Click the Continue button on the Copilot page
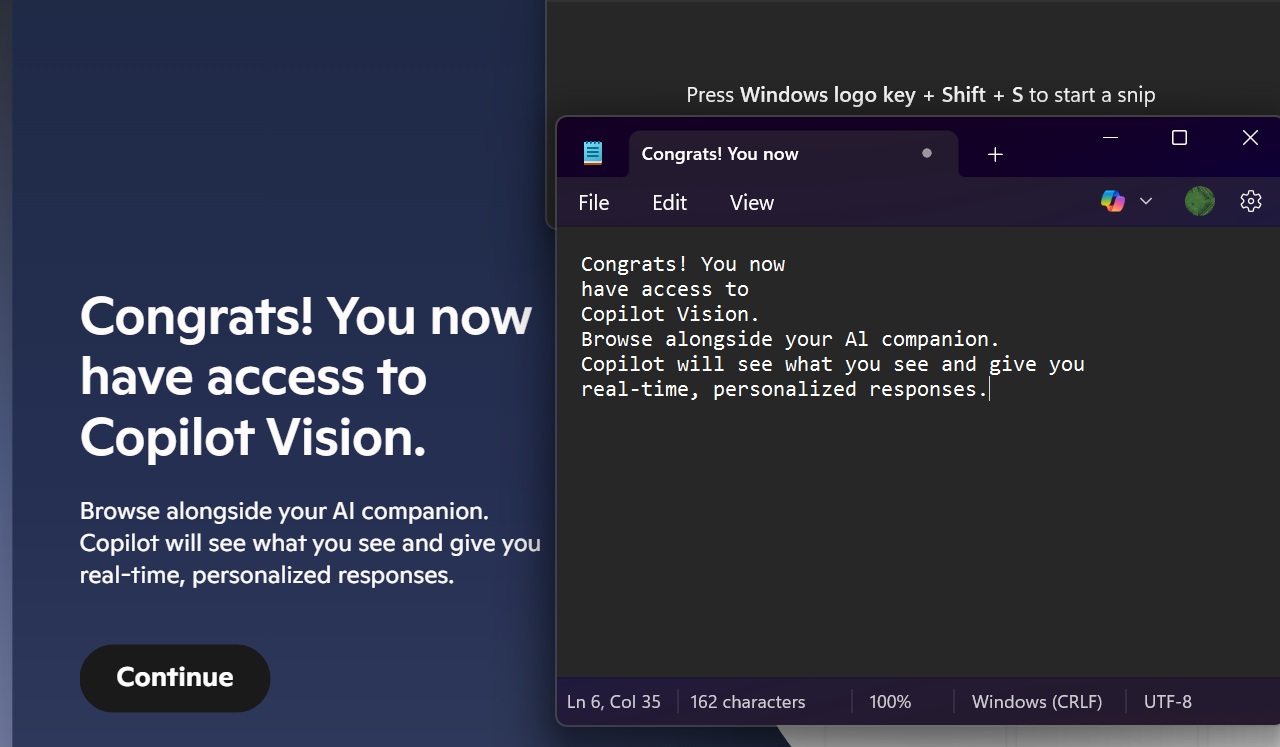Viewport: 1280px width, 747px height. click(174, 678)
